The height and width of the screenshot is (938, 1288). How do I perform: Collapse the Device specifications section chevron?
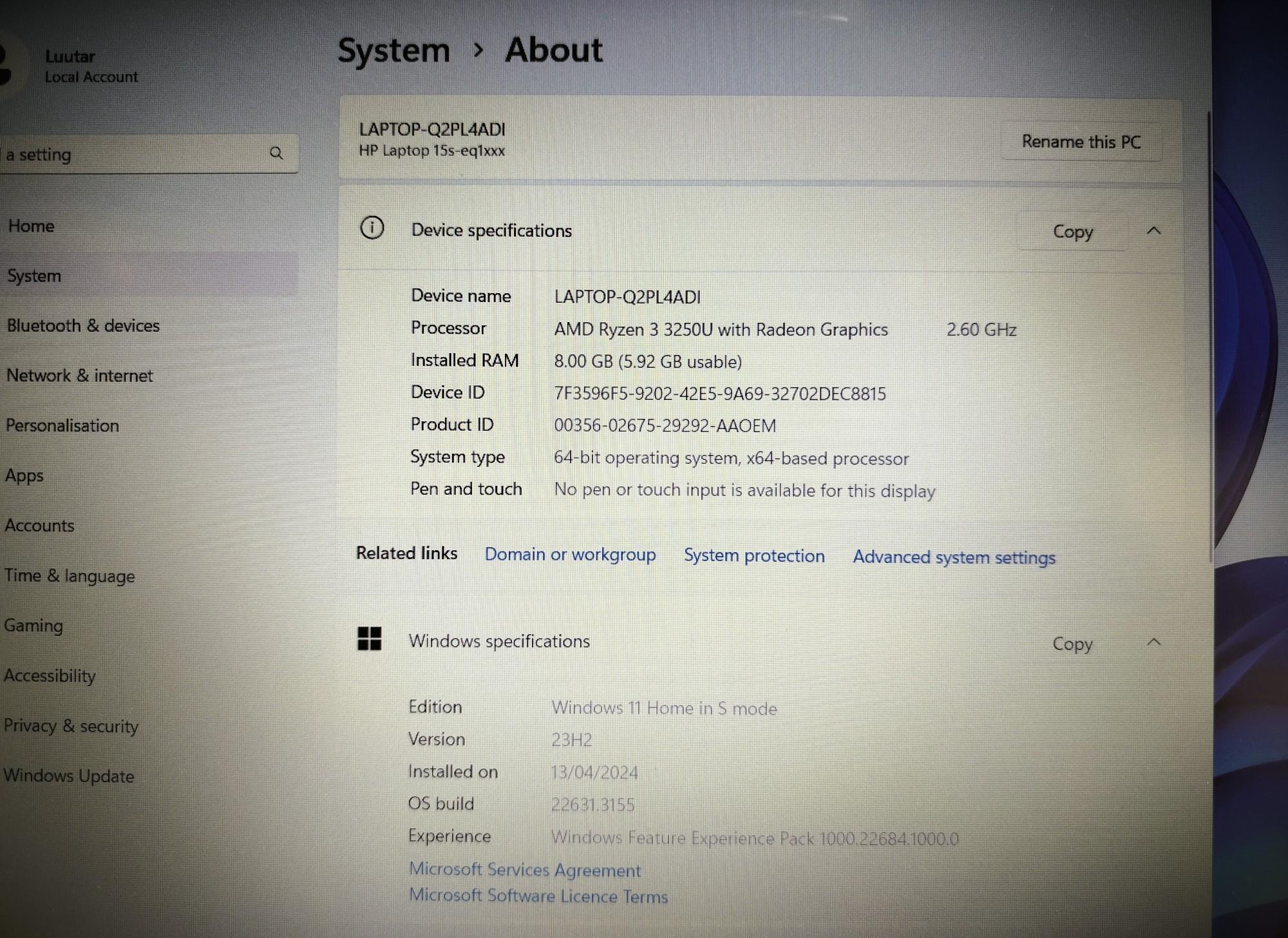click(1154, 231)
